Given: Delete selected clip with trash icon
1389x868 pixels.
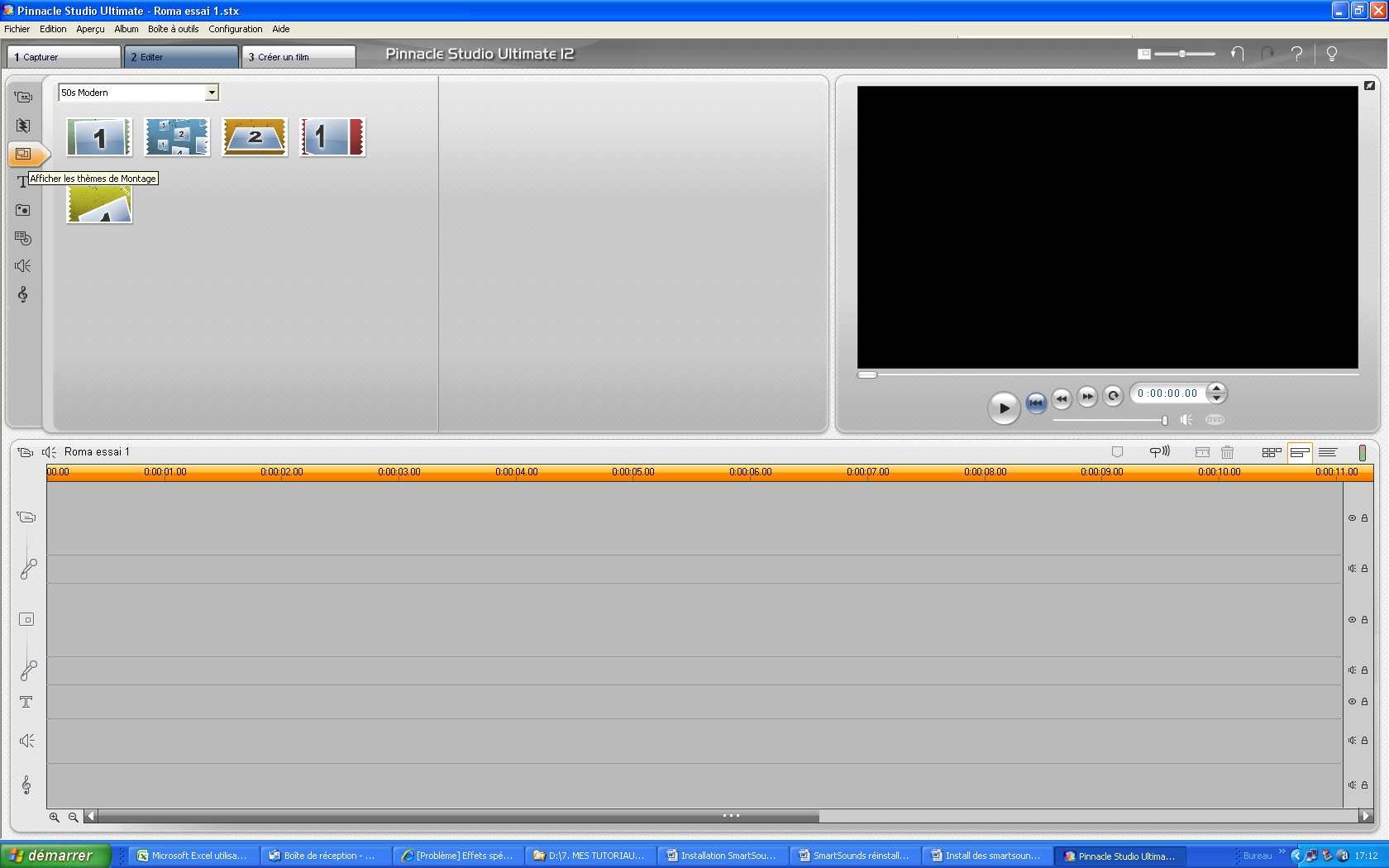Looking at the screenshot, I should tap(1228, 452).
